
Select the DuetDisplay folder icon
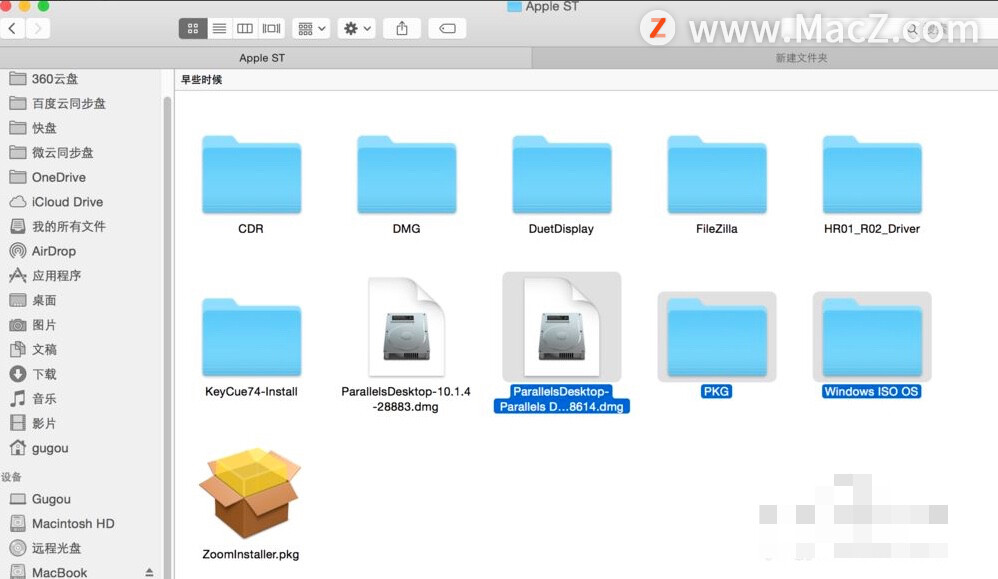(x=562, y=175)
